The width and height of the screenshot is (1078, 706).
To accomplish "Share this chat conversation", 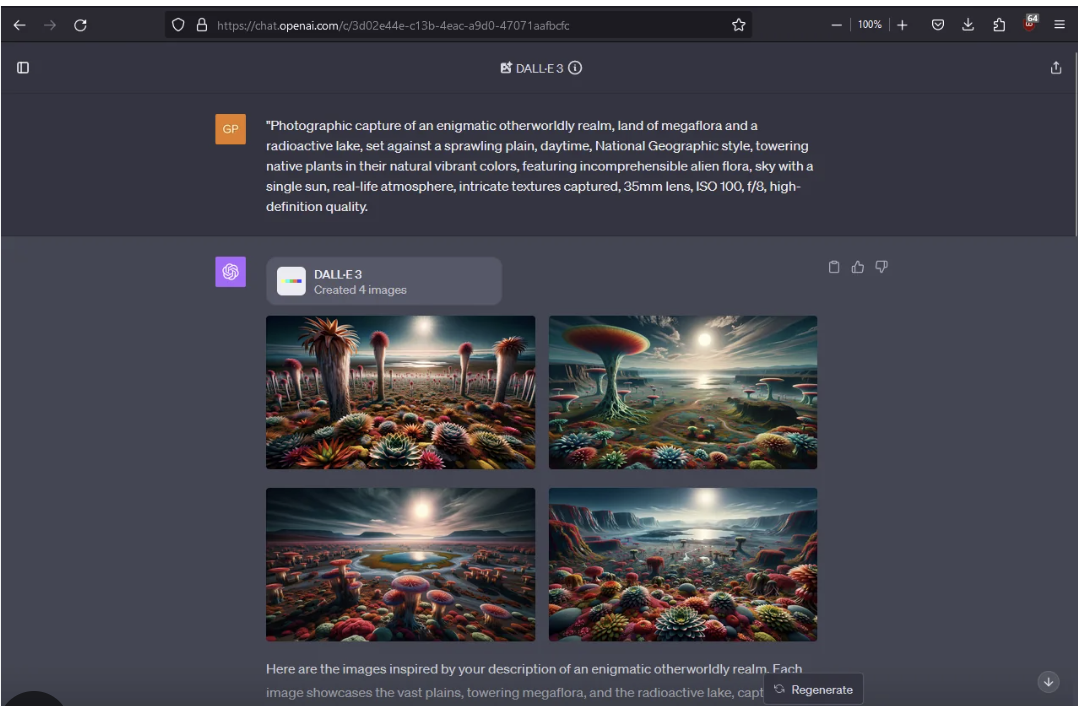I will point(1056,67).
